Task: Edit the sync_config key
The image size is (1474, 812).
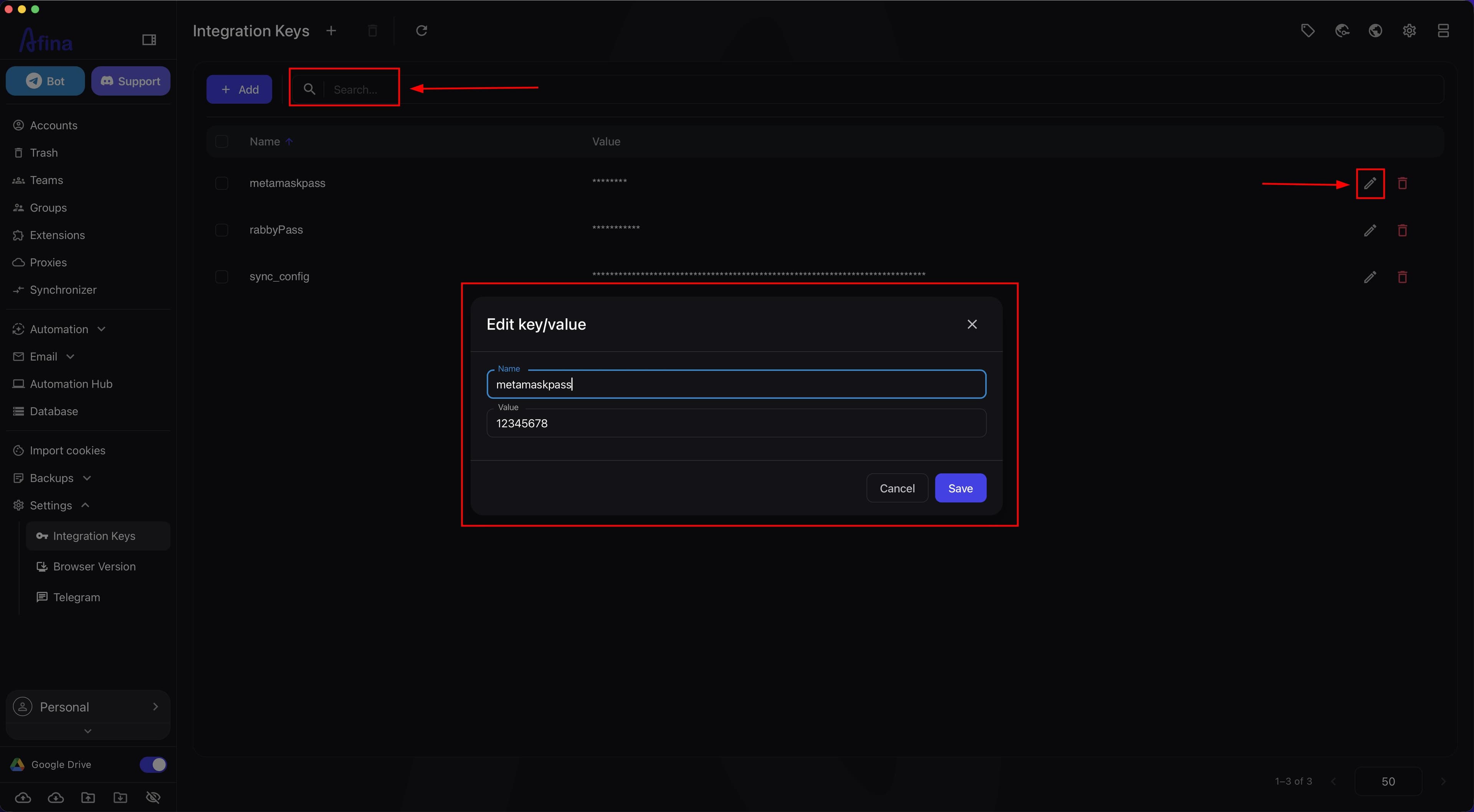Action: pyautogui.click(x=1370, y=277)
